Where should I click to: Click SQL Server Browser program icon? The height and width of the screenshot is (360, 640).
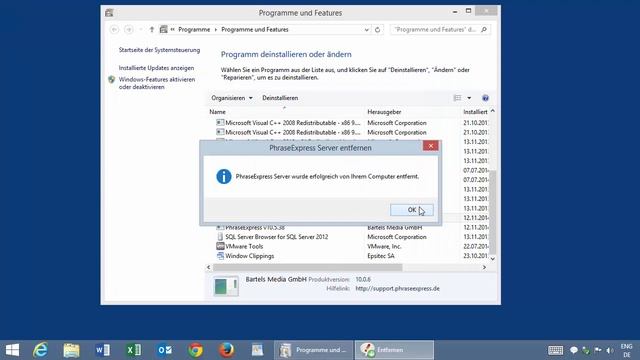[x=220, y=237]
